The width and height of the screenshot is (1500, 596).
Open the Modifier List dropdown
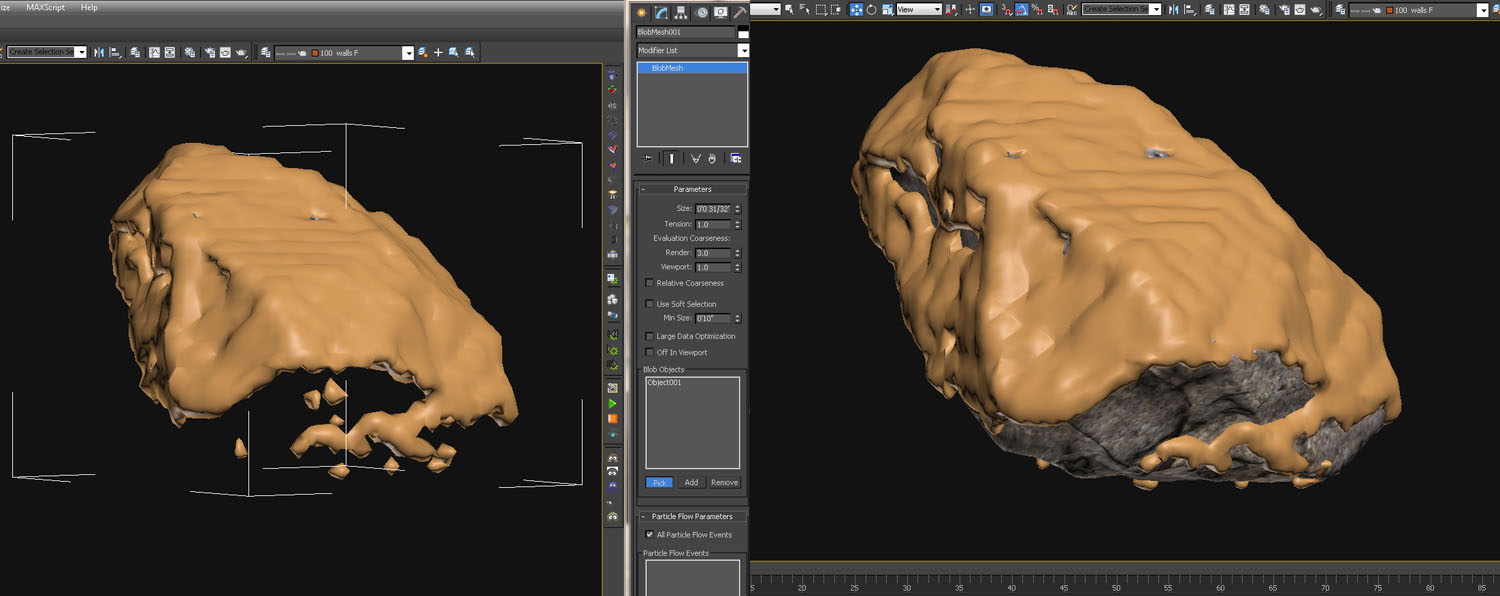click(x=743, y=50)
